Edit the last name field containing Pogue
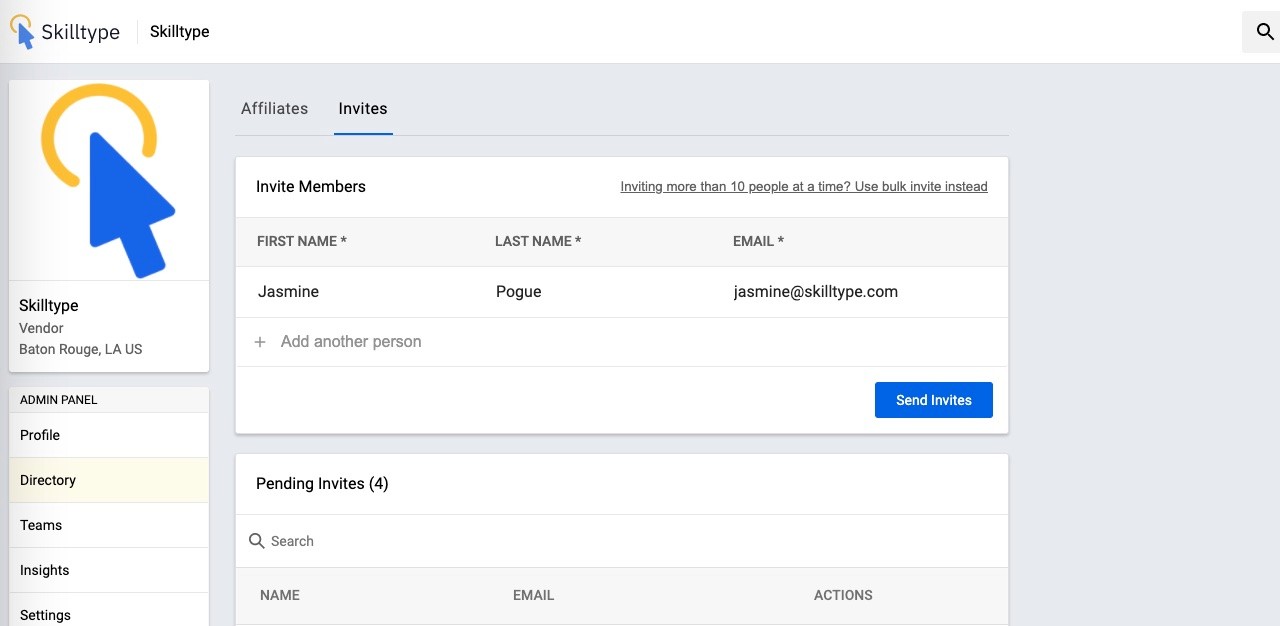This screenshot has width=1280, height=626. [x=603, y=292]
